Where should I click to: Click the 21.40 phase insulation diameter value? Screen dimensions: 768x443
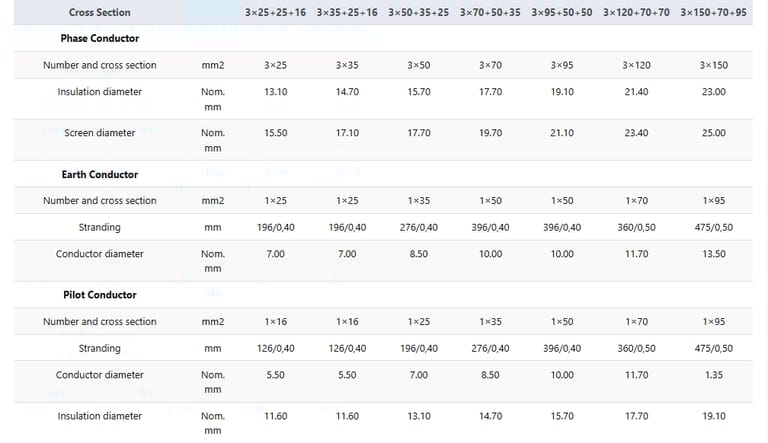[636, 92]
